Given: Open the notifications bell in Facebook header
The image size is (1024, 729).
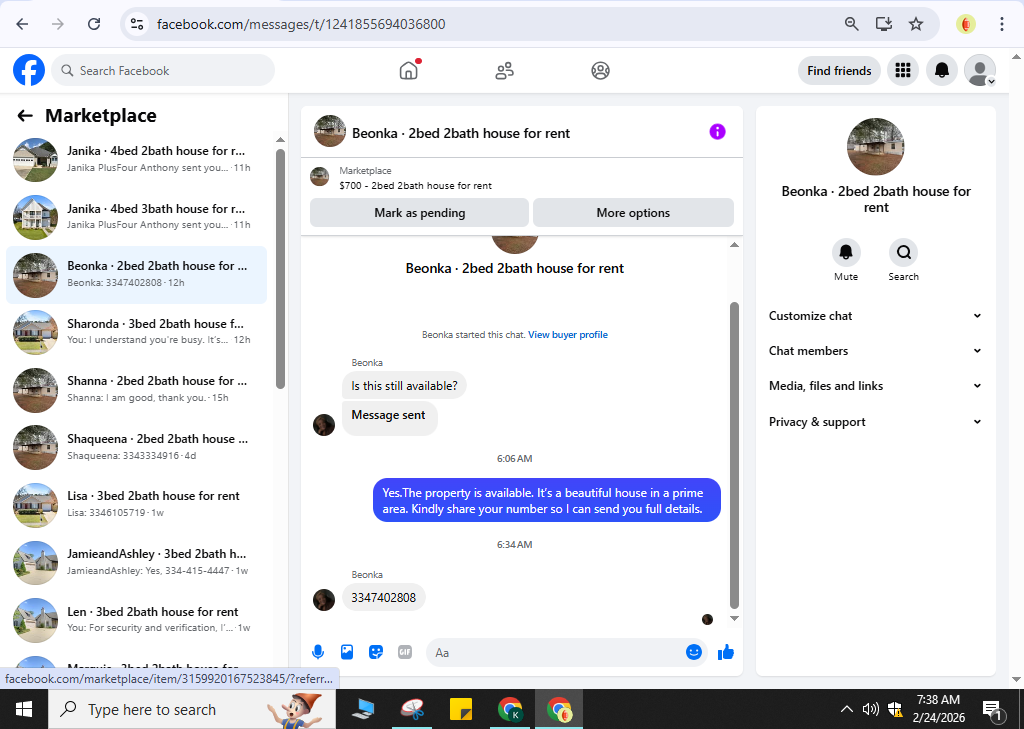Looking at the screenshot, I should coord(942,71).
